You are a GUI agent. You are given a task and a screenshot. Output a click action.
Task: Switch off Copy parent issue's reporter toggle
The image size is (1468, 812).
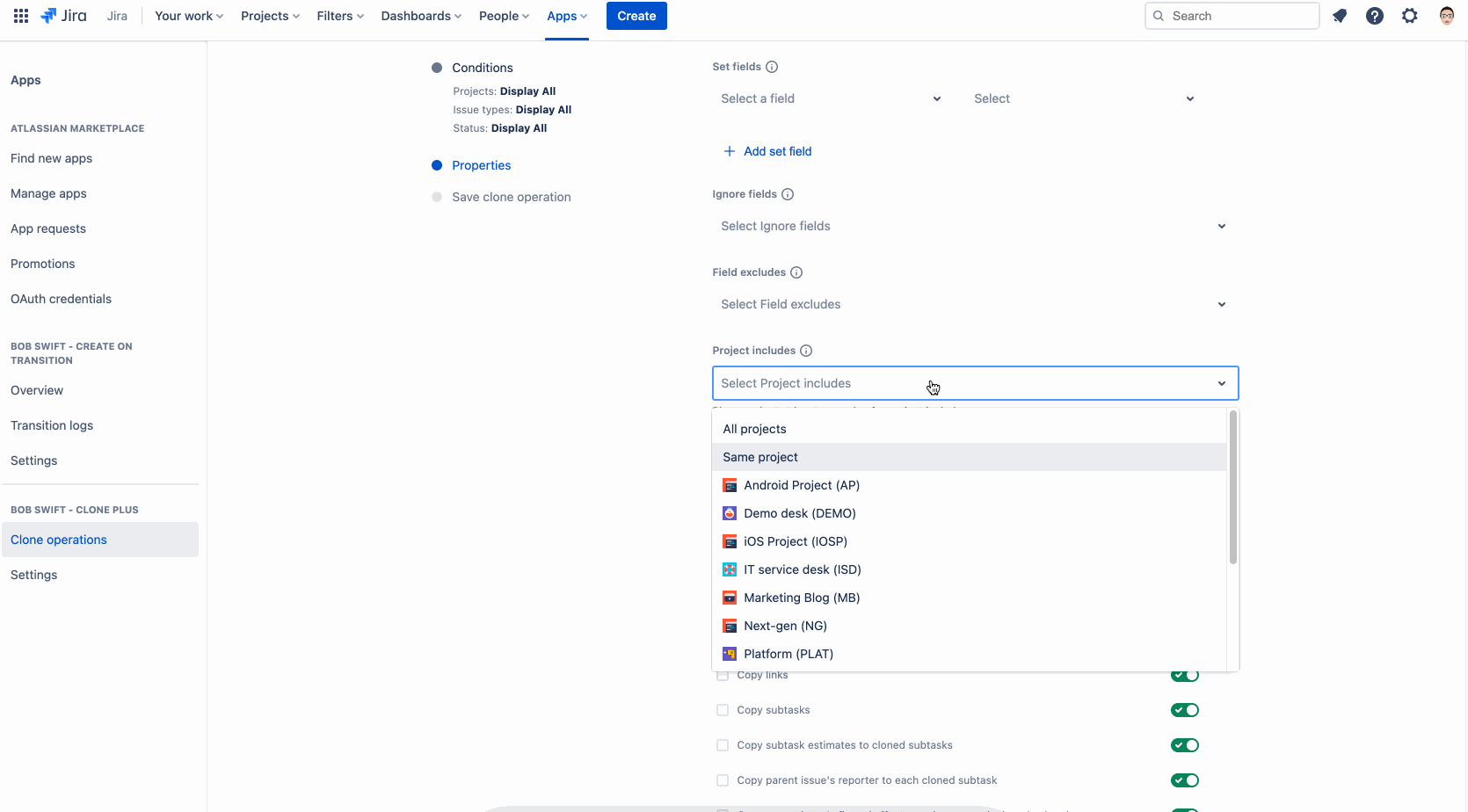[x=1185, y=780]
